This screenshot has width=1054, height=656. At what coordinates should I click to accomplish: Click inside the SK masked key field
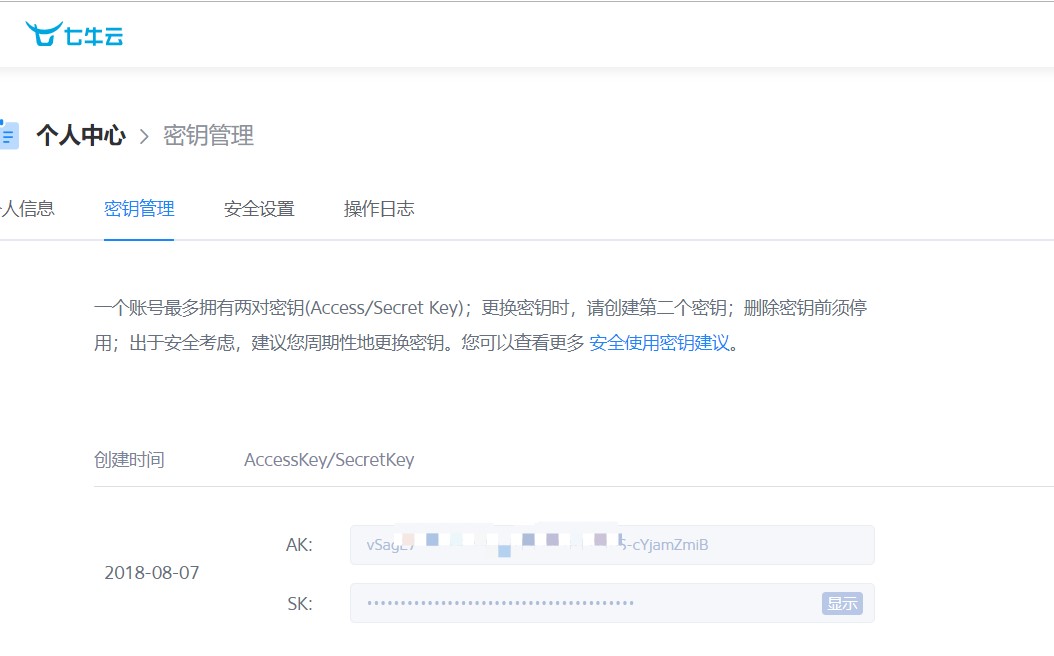[612, 603]
